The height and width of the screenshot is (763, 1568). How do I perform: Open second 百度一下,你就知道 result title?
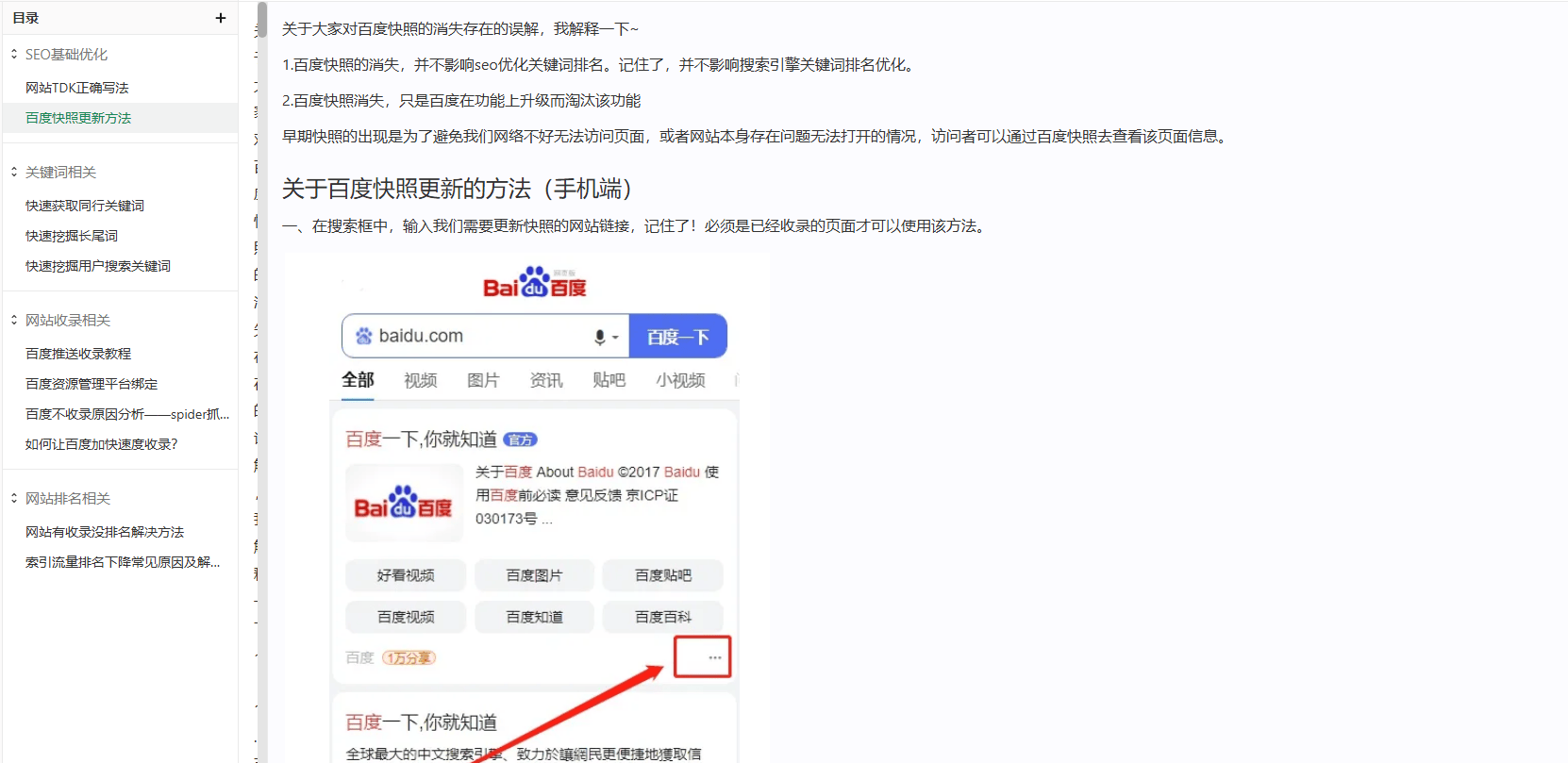421,722
